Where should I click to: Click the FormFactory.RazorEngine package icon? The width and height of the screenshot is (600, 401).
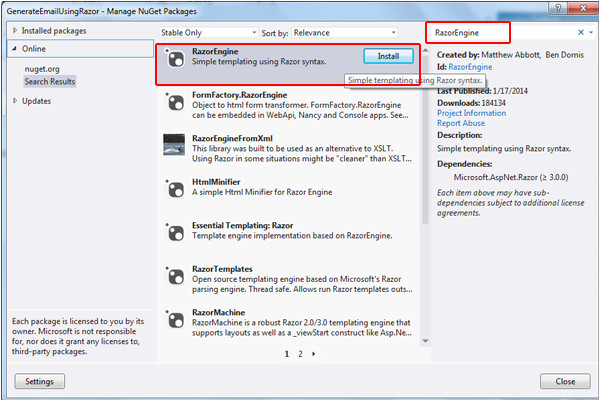[175, 103]
